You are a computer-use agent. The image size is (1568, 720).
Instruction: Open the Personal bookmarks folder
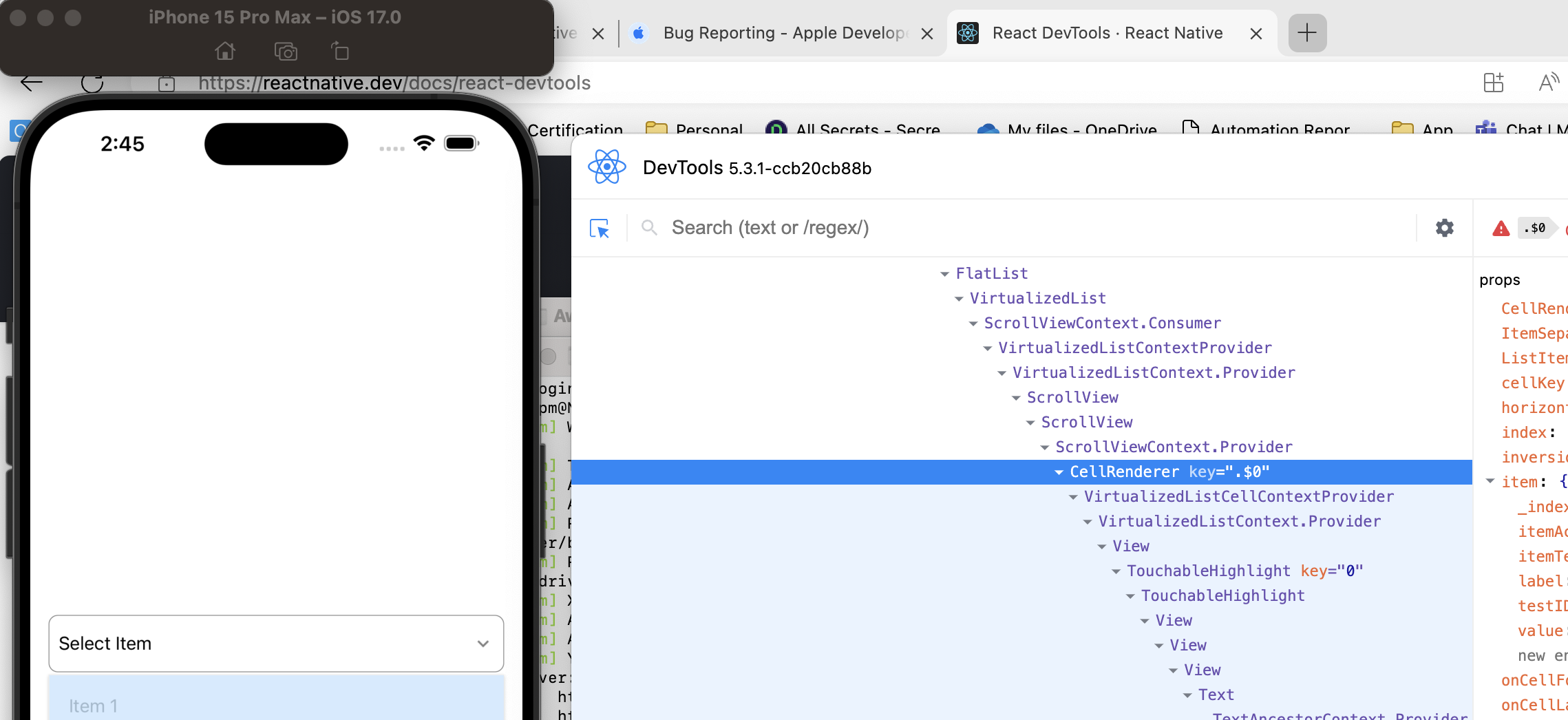(695, 128)
